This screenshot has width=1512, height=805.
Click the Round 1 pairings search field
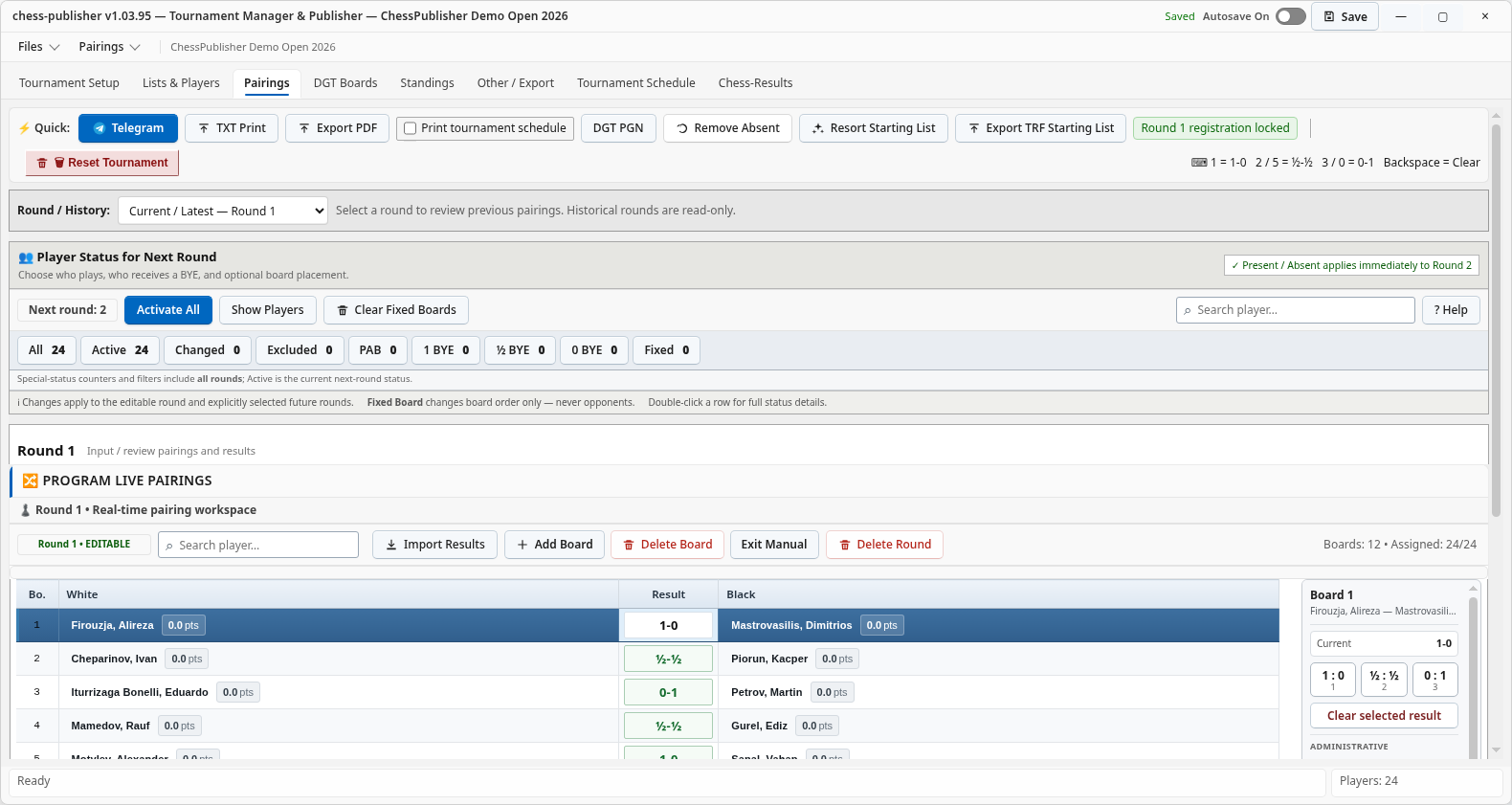coord(258,545)
